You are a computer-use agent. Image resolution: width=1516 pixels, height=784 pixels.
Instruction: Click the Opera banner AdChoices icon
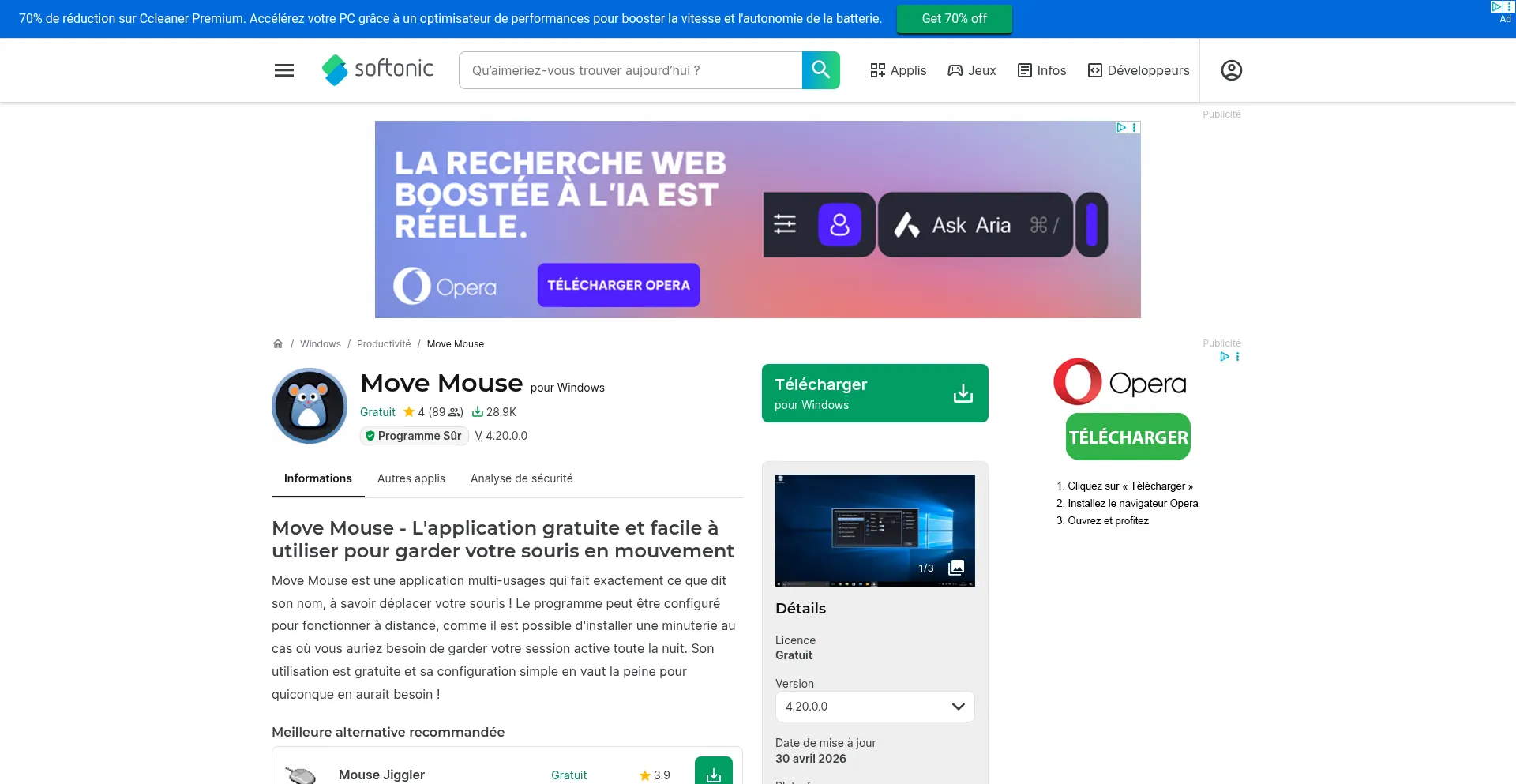(x=1121, y=127)
